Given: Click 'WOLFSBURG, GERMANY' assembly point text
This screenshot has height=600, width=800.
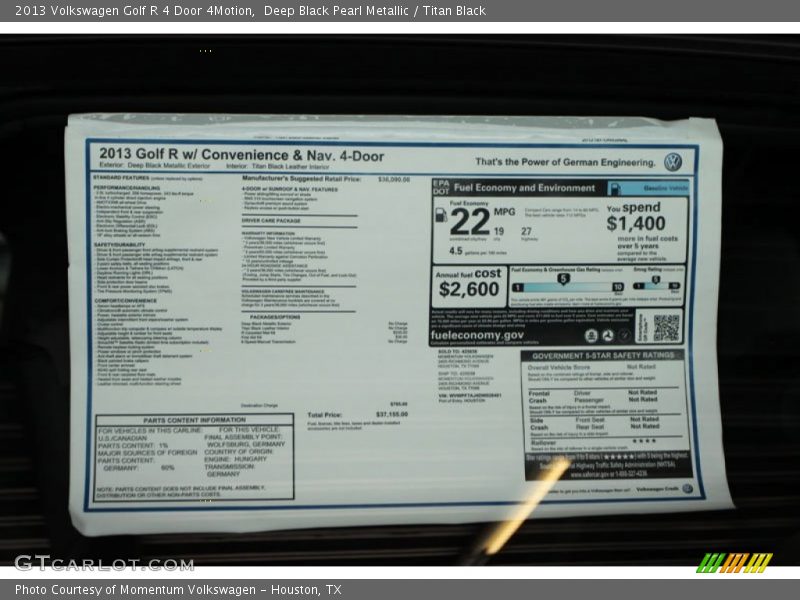Looking at the screenshot, I should pyautogui.click(x=246, y=444).
